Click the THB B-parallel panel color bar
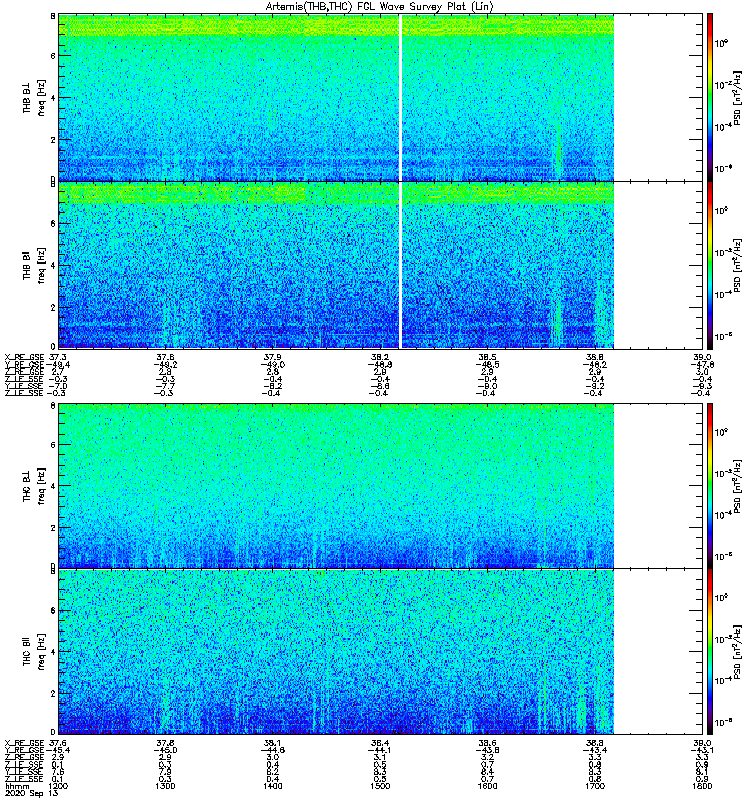The height and width of the screenshot is (800, 750). (710, 265)
